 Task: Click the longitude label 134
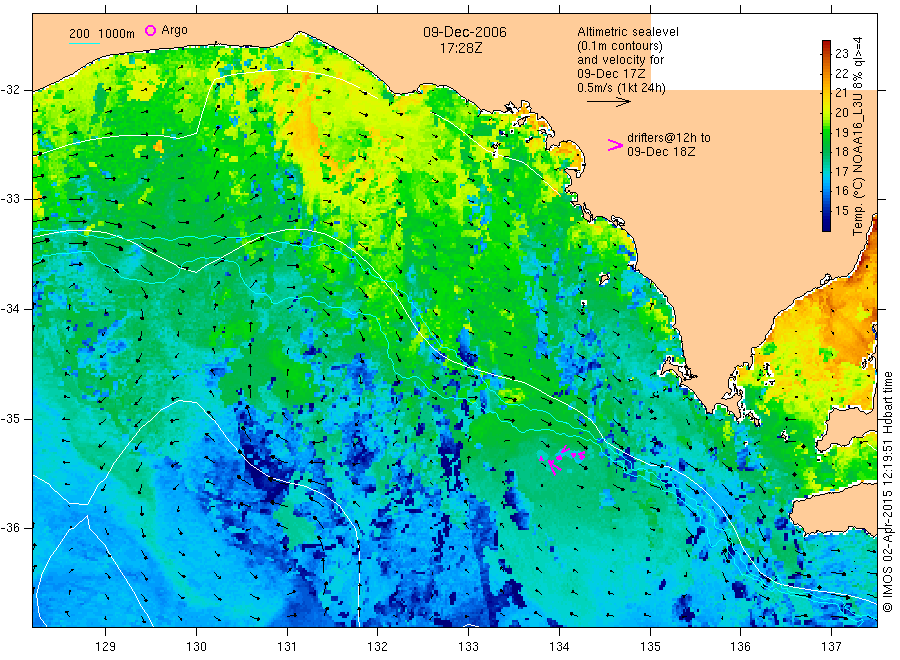pos(559,647)
